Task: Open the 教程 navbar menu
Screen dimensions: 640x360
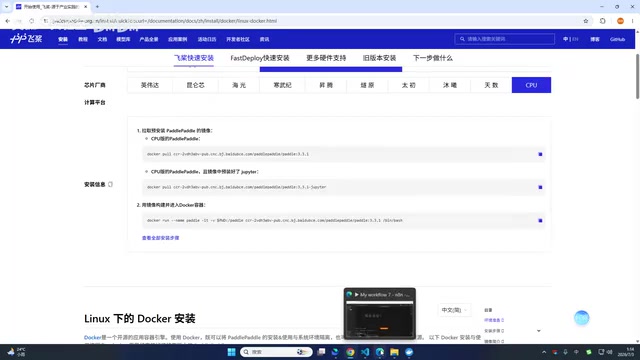Action: tap(83, 39)
